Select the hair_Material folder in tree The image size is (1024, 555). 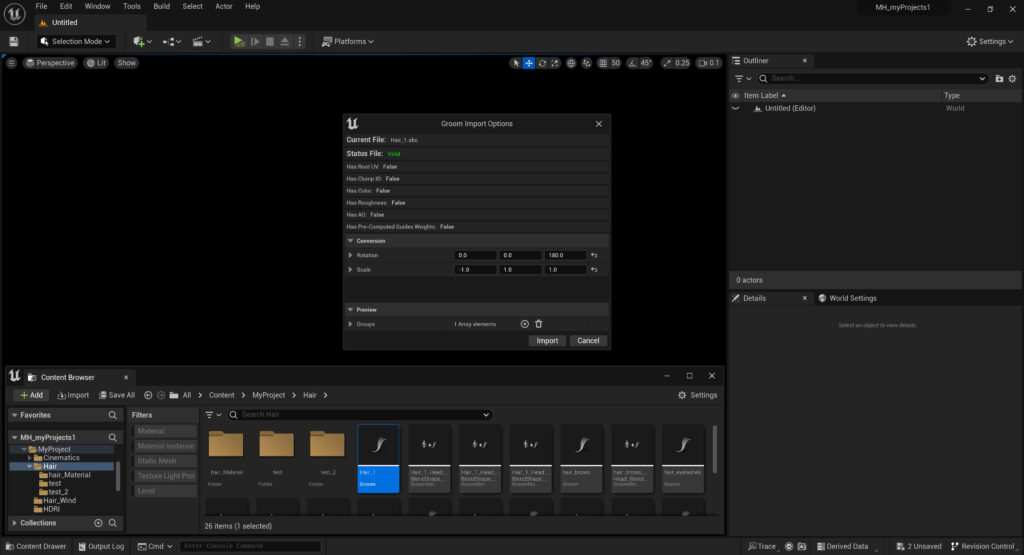[69, 475]
